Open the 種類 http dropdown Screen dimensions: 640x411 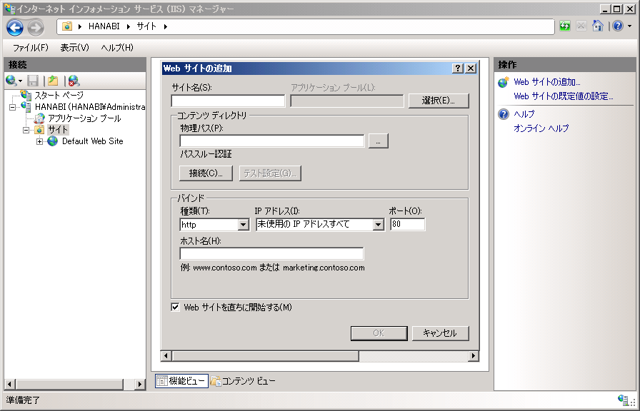click(243, 224)
